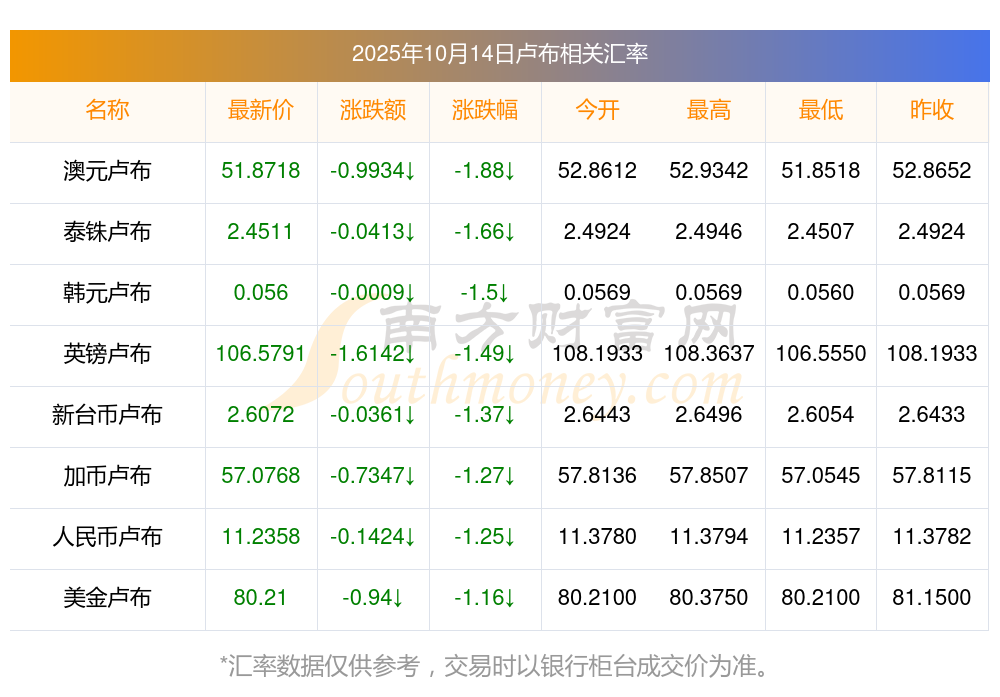Select the 涨跌额 column header
The image size is (1000, 697).
pos(373,111)
